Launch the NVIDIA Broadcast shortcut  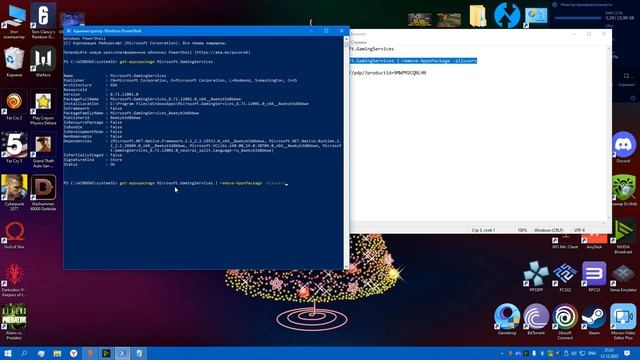[x=623, y=237]
